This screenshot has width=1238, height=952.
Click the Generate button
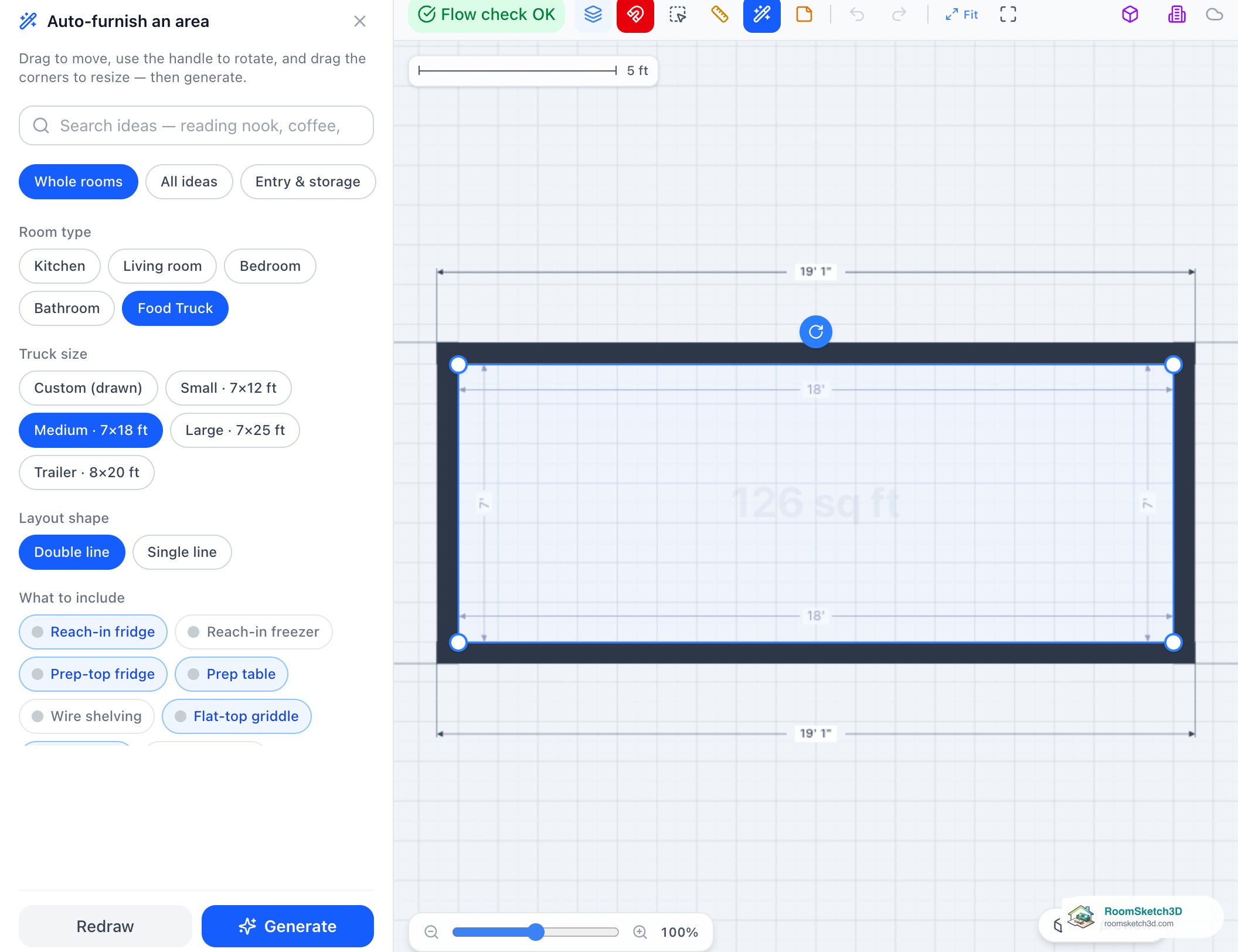point(288,926)
